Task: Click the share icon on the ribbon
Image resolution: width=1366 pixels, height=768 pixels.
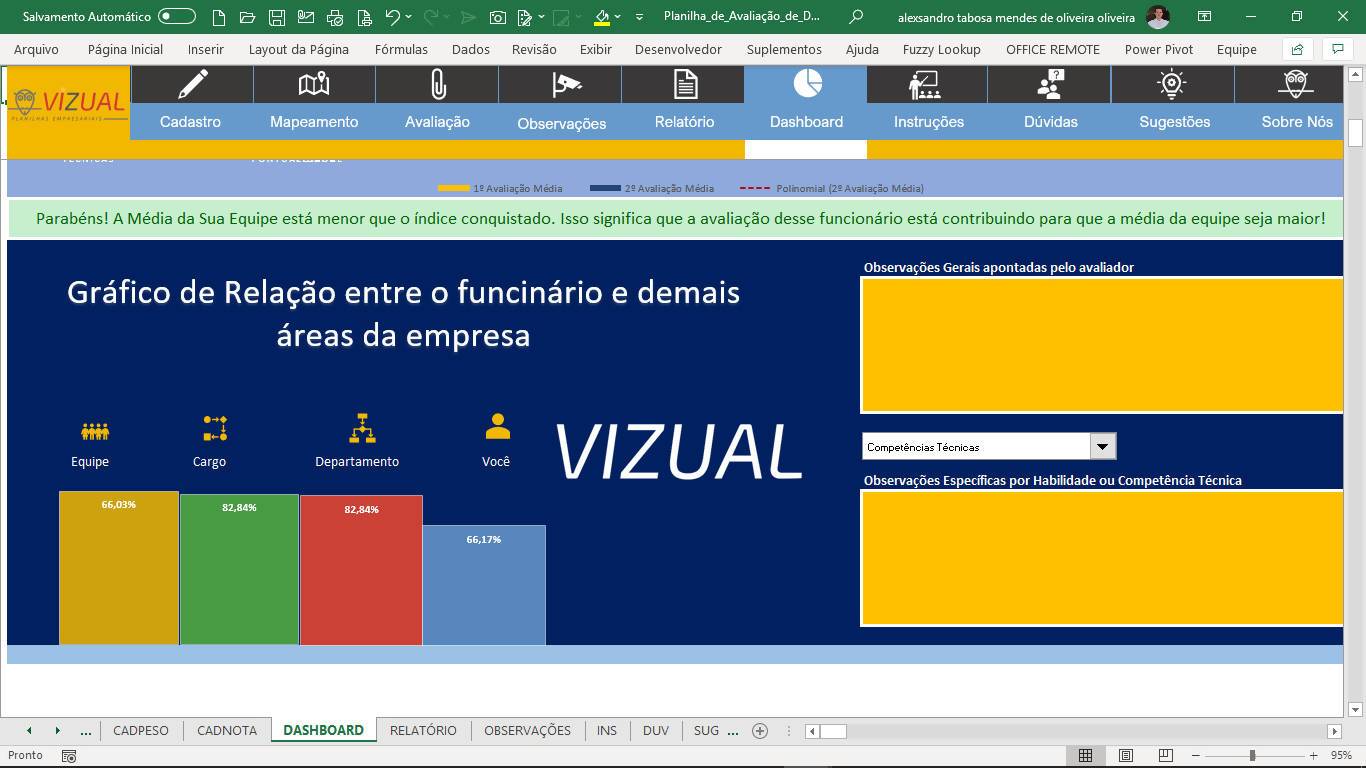Action: pyautogui.click(x=1298, y=49)
